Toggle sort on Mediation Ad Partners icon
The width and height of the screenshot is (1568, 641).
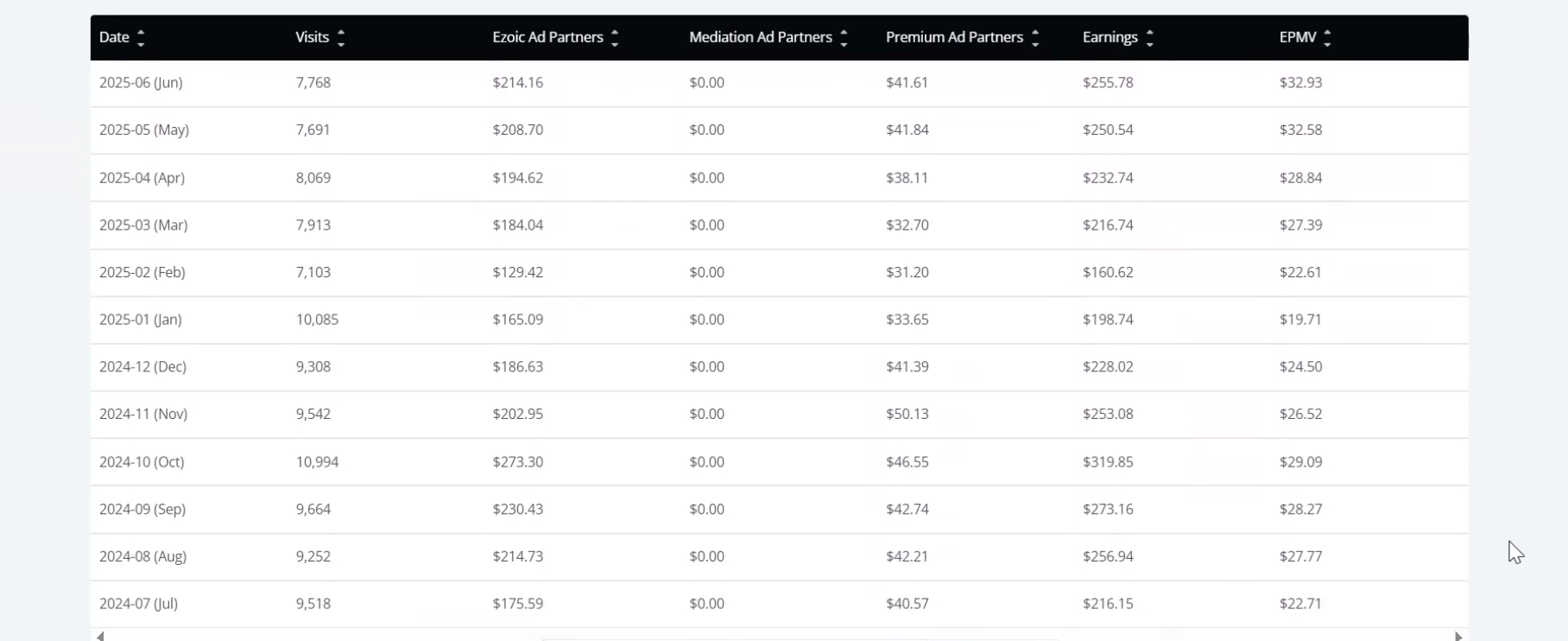[844, 38]
